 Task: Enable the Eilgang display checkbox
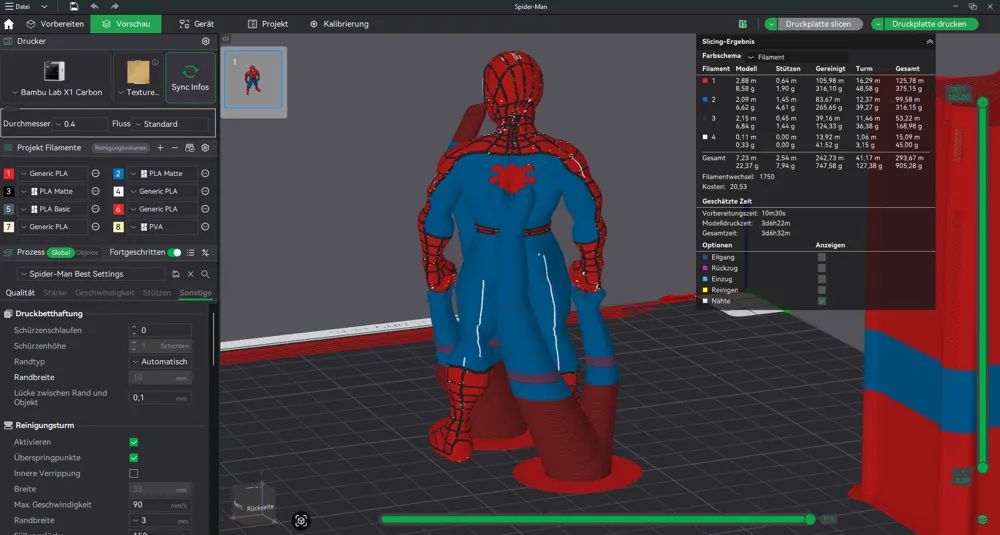[x=821, y=258]
